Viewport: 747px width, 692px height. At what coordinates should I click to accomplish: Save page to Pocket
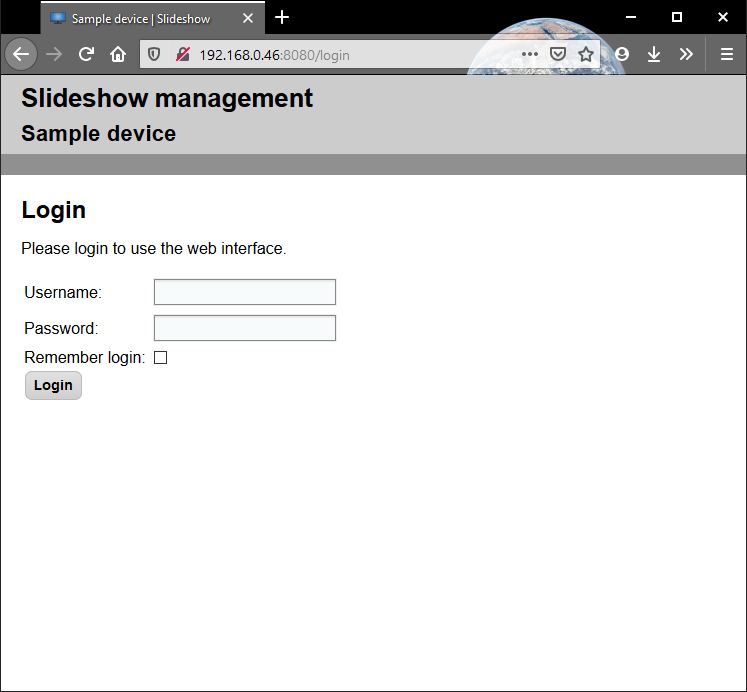[558, 55]
